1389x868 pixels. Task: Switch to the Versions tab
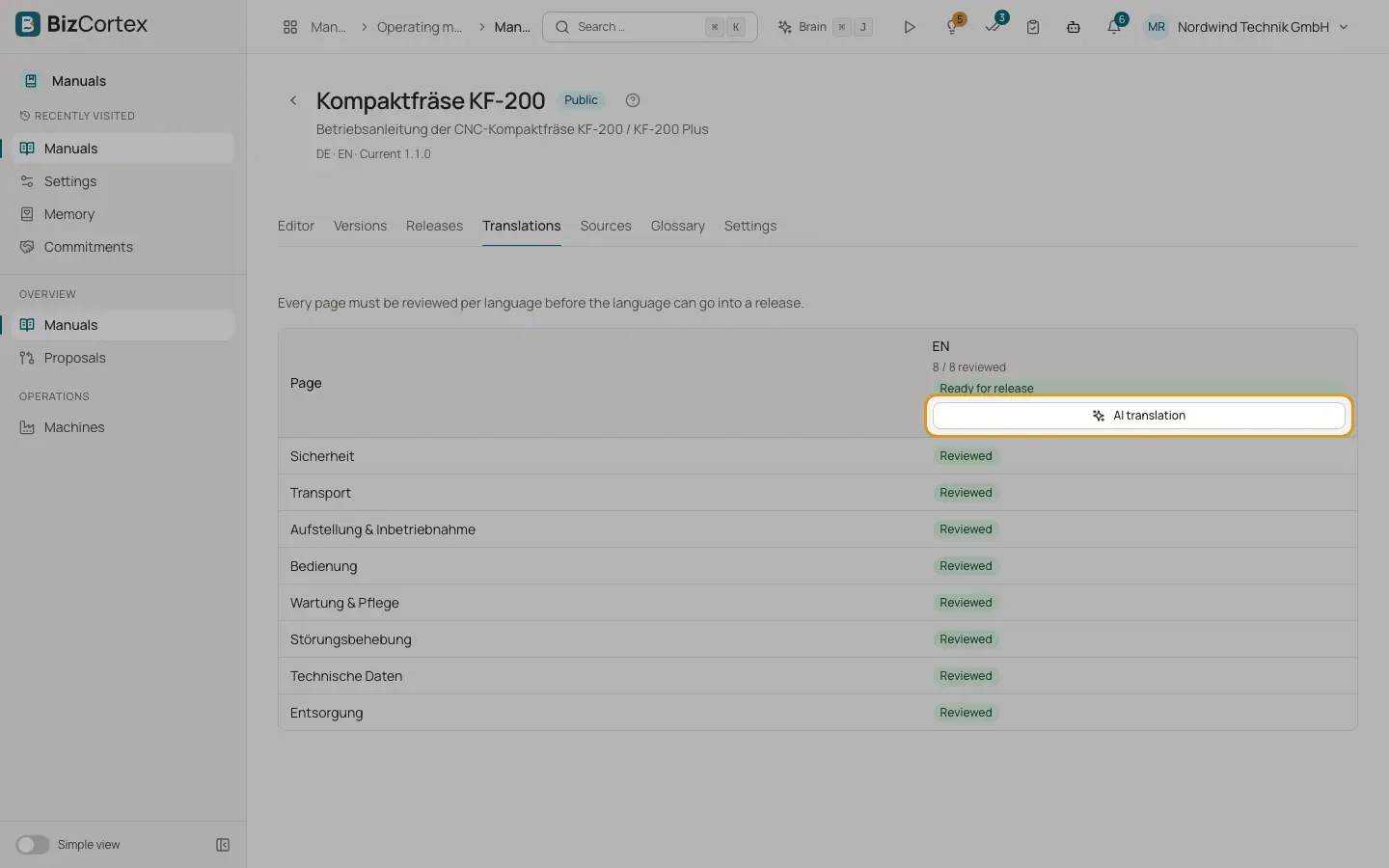pos(360,226)
